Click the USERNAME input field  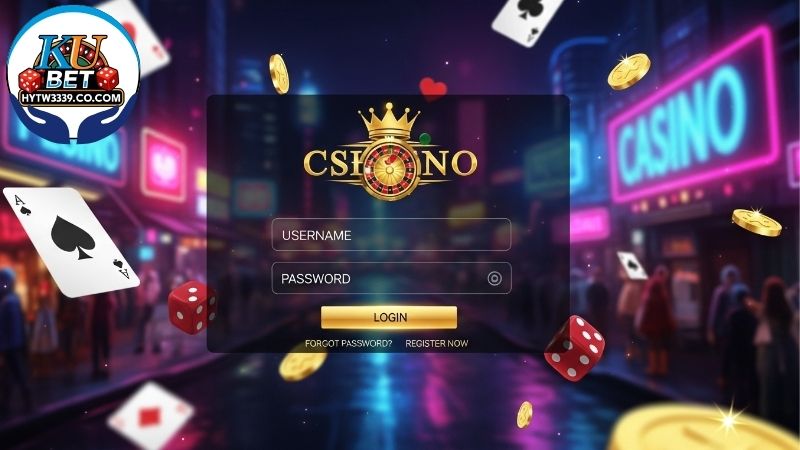391,235
